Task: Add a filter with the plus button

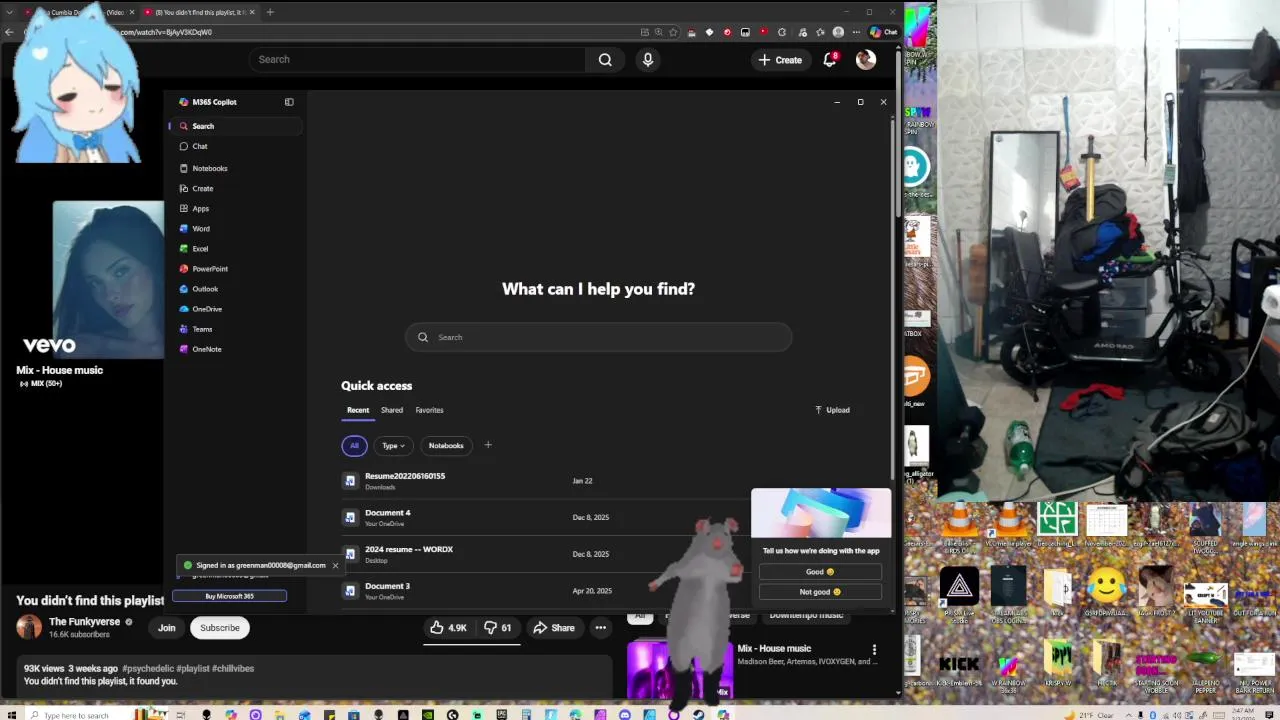Action: (488, 445)
